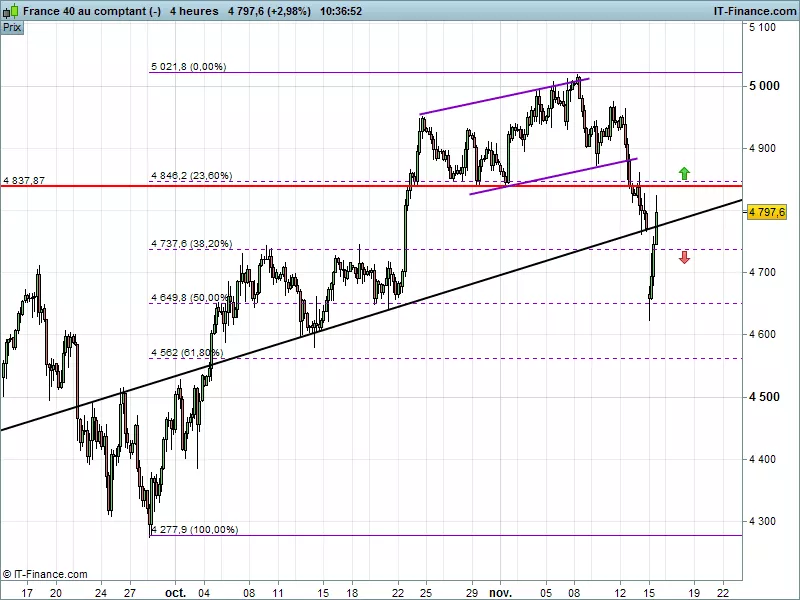Click the 4 649,8 (50,00%) Fibonacci label
The height and width of the screenshot is (600, 800).
190,297
